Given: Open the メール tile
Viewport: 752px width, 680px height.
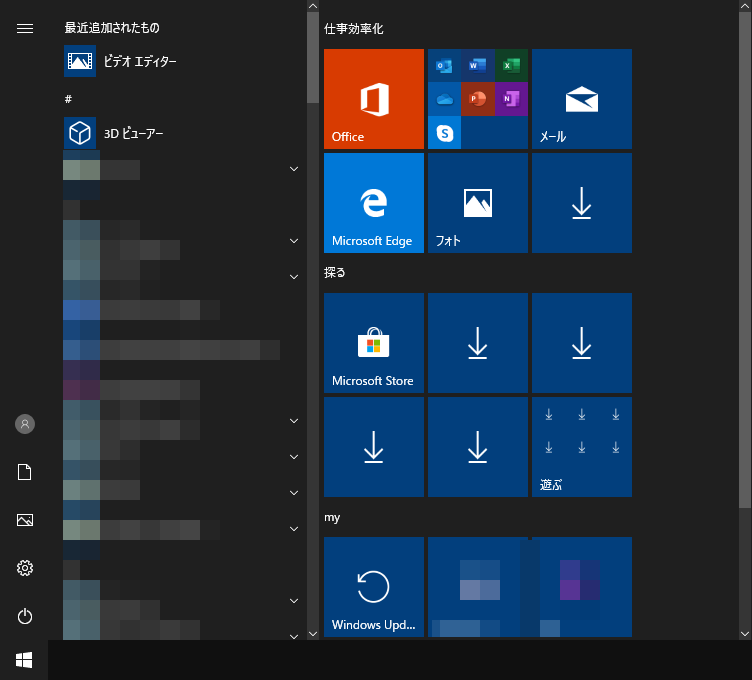Looking at the screenshot, I should [581, 98].
